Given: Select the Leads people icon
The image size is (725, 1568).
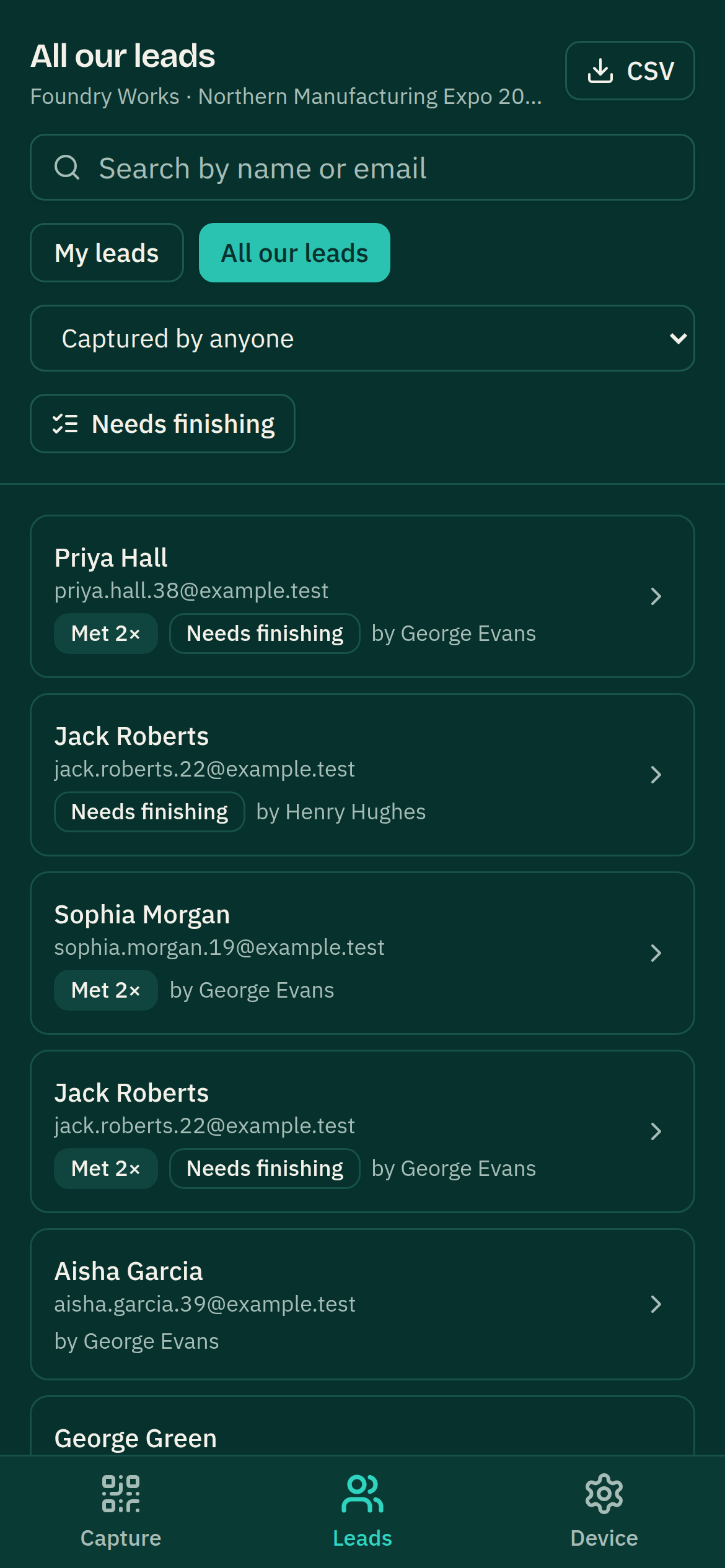Looking at the screenshot, I should click(x=362, y=1494).
